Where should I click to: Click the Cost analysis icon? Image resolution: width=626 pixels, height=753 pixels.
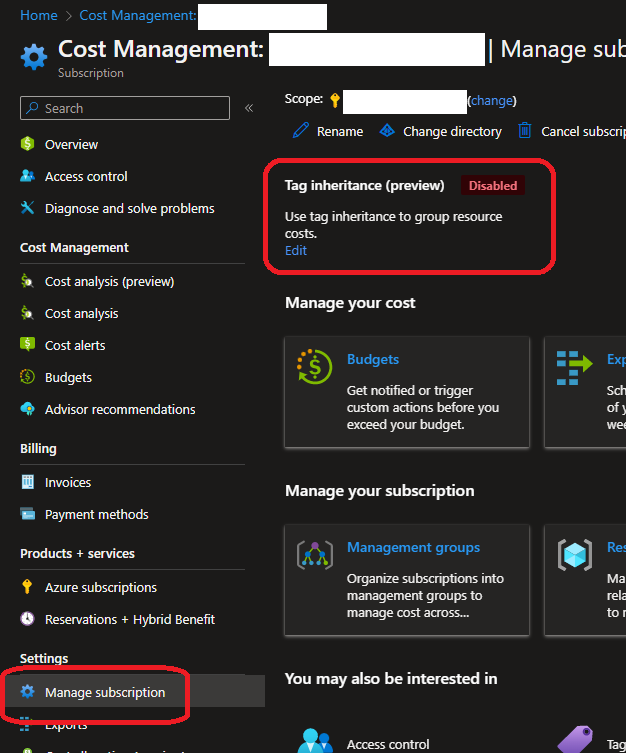(x=27, y=313)
